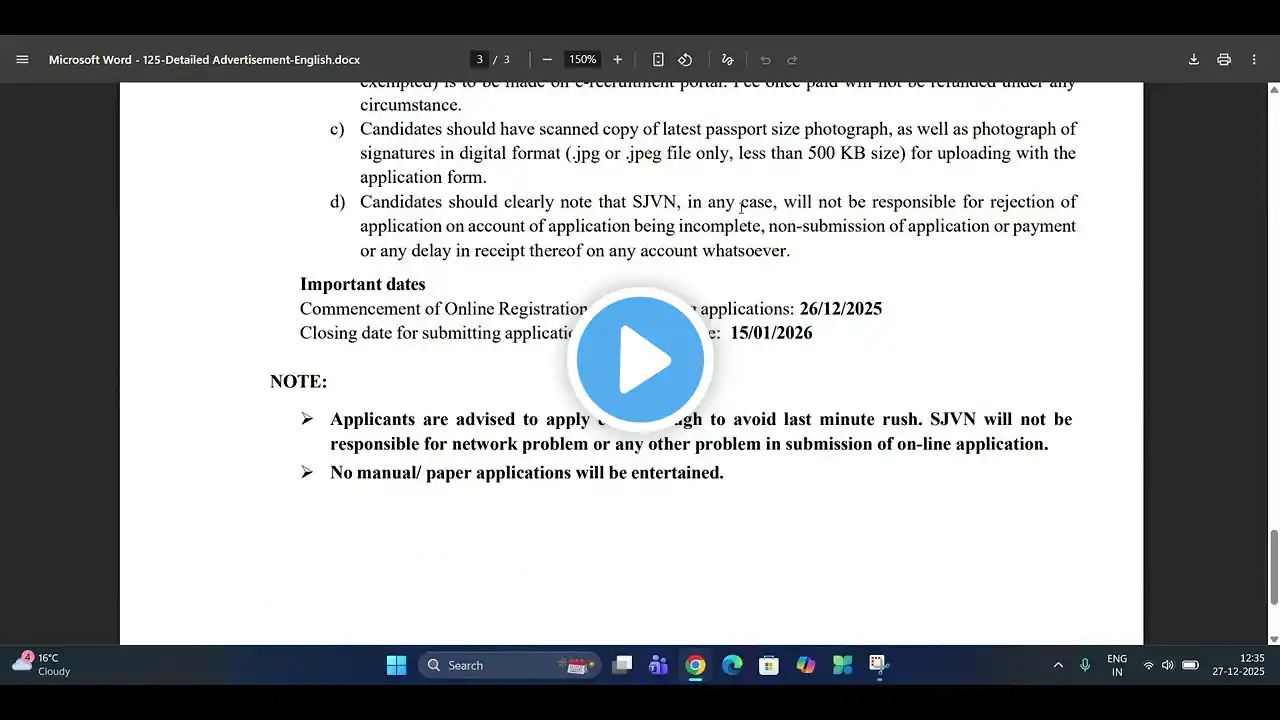Viewport: 1280px width, 720px height.
Task: Click the scroll down arrow of the document
Action: point(1274,639)
